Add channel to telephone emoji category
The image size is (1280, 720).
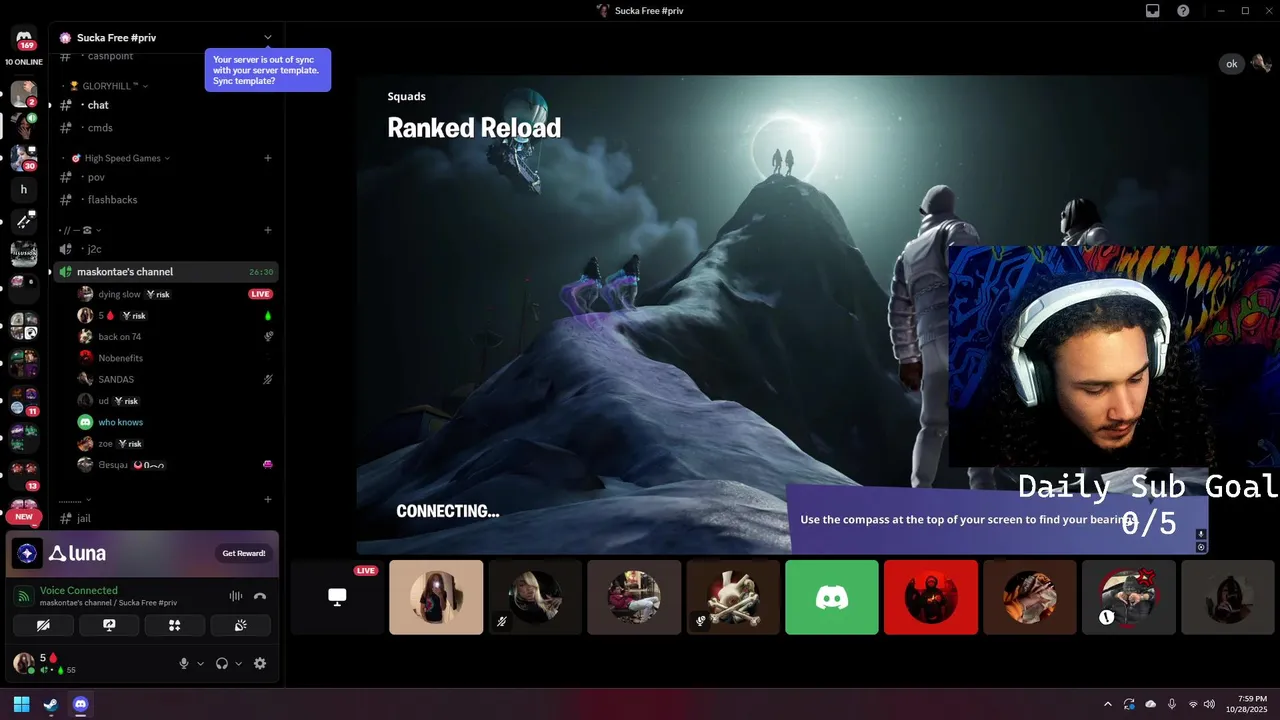coord(267,230)
